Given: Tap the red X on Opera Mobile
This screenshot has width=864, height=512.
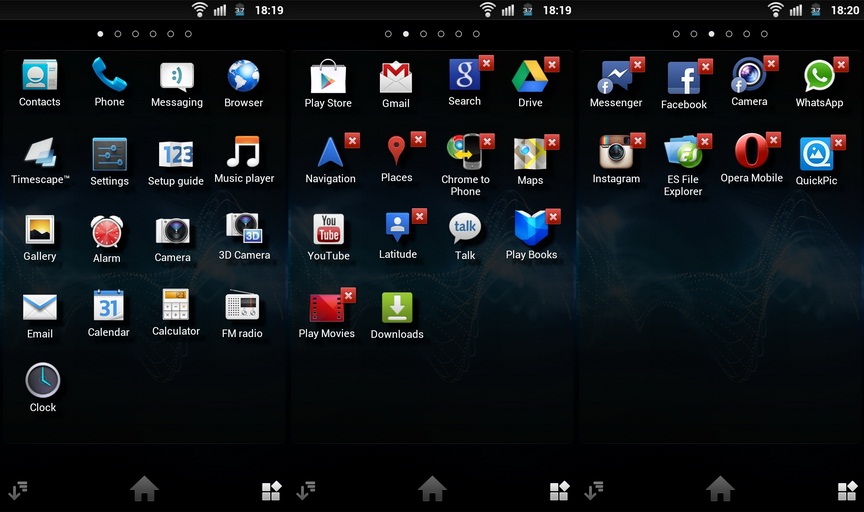Looking at the screenshot, I should tap(774, 139).
